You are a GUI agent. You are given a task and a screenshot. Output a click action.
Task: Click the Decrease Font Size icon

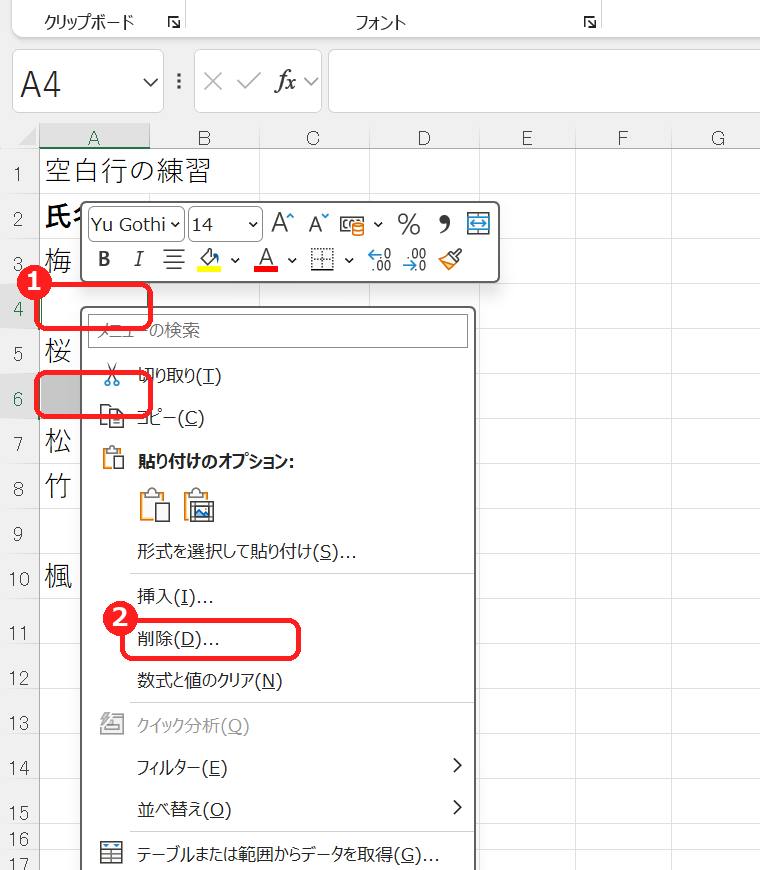click(318, 224)
